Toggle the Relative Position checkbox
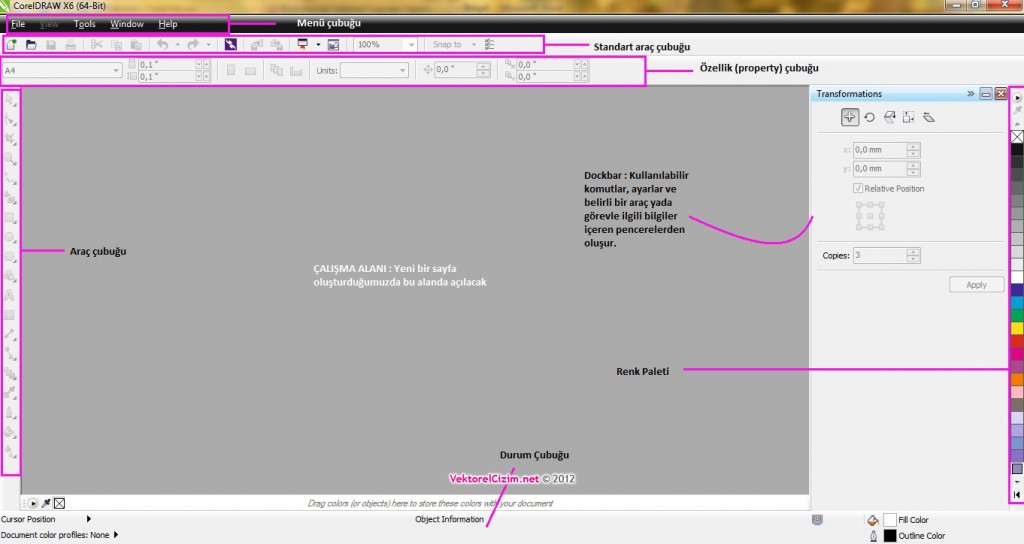 pyautogui.click(x=858, y=188)
